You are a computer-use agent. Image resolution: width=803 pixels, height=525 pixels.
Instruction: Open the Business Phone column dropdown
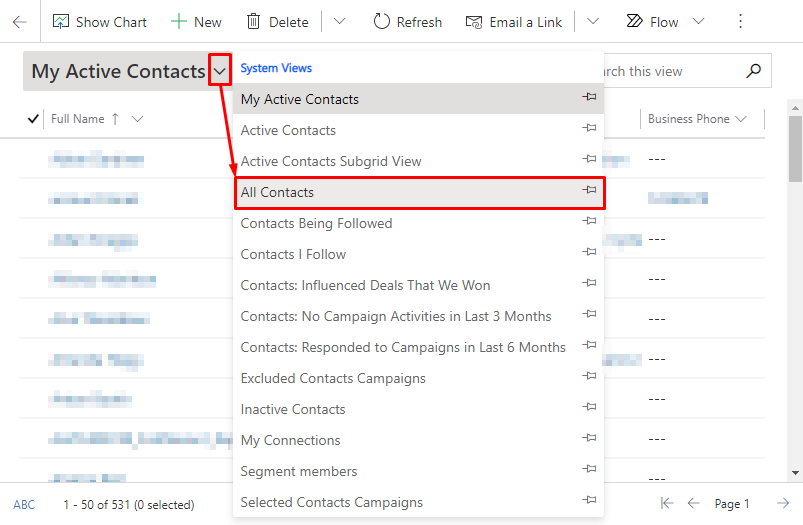pyautogui.click(x=741, y=119)
